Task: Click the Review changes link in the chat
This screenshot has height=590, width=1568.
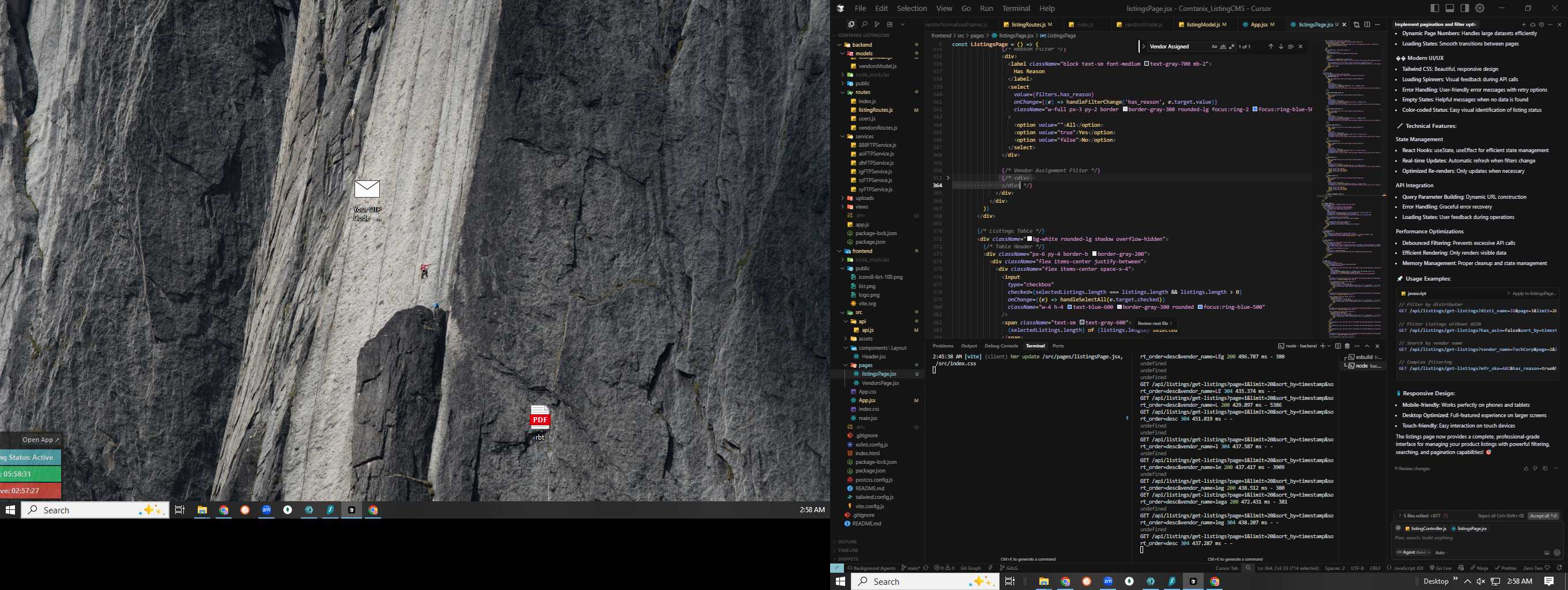Action: 1412,468
